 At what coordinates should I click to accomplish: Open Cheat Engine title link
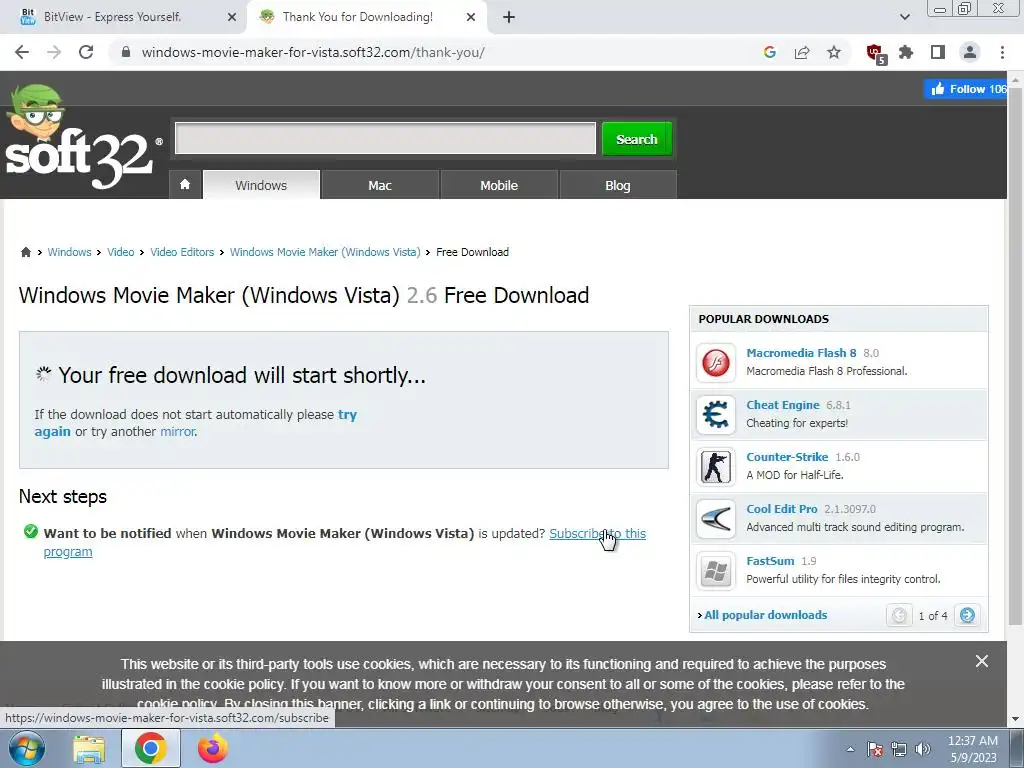pyautogui.click(x=782, y=405)
